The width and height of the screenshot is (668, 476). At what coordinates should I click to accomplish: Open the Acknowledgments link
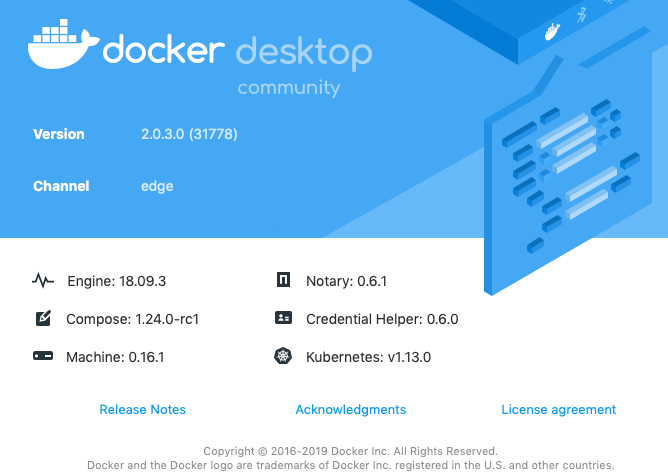pyautogui.click(x=351, y=410)
